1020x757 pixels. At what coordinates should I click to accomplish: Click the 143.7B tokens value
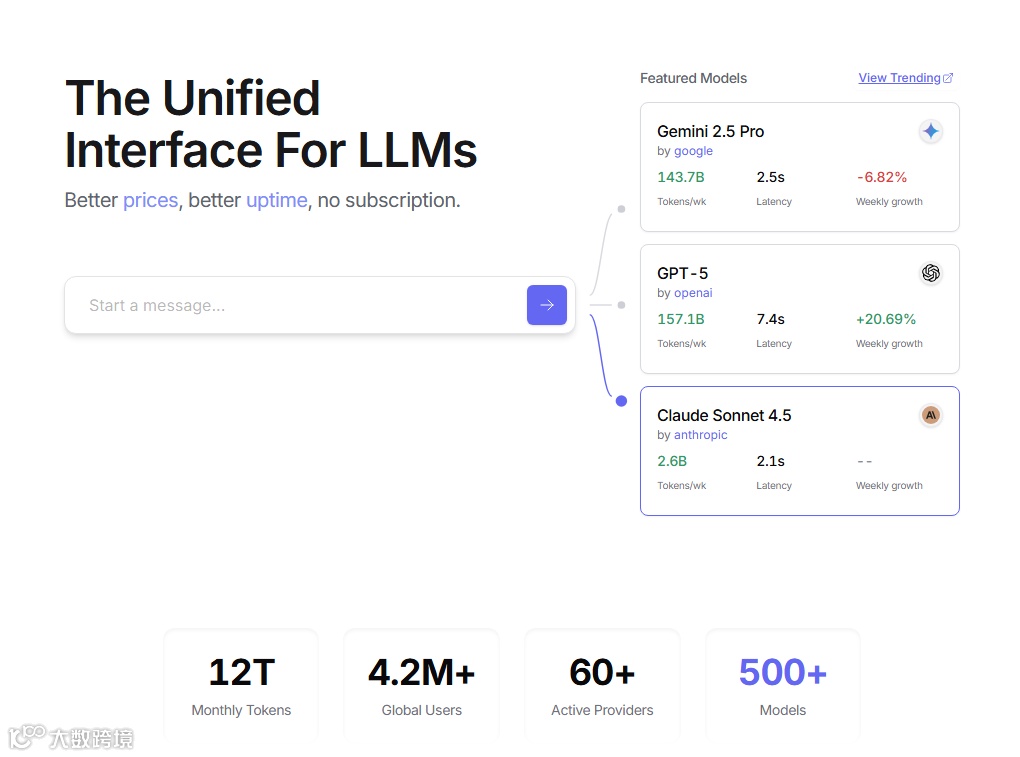point(680,177)
